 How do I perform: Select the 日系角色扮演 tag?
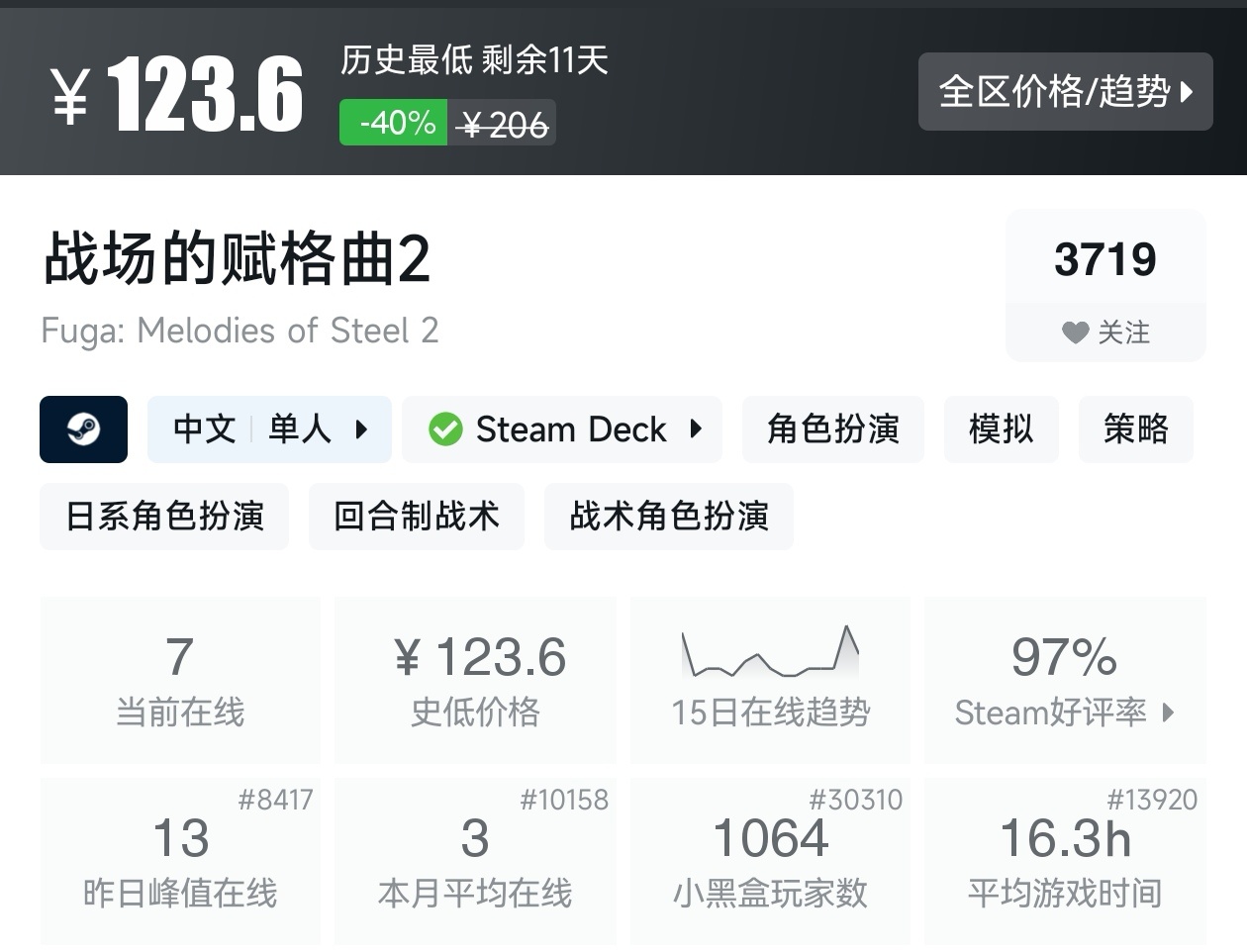click(164, 517)
